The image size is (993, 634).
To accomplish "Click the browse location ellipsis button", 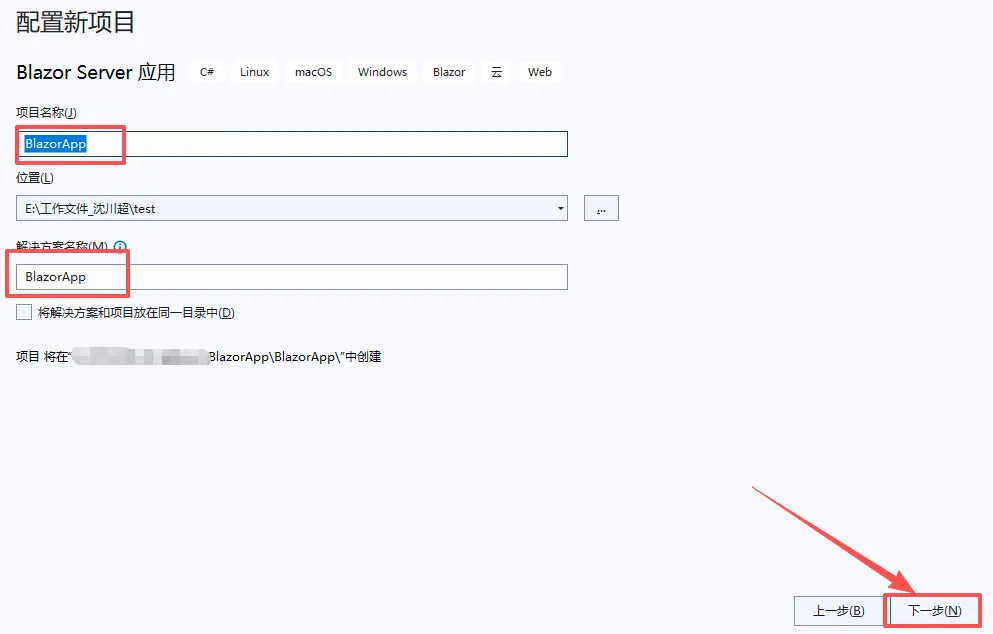I will pos(601,208).
